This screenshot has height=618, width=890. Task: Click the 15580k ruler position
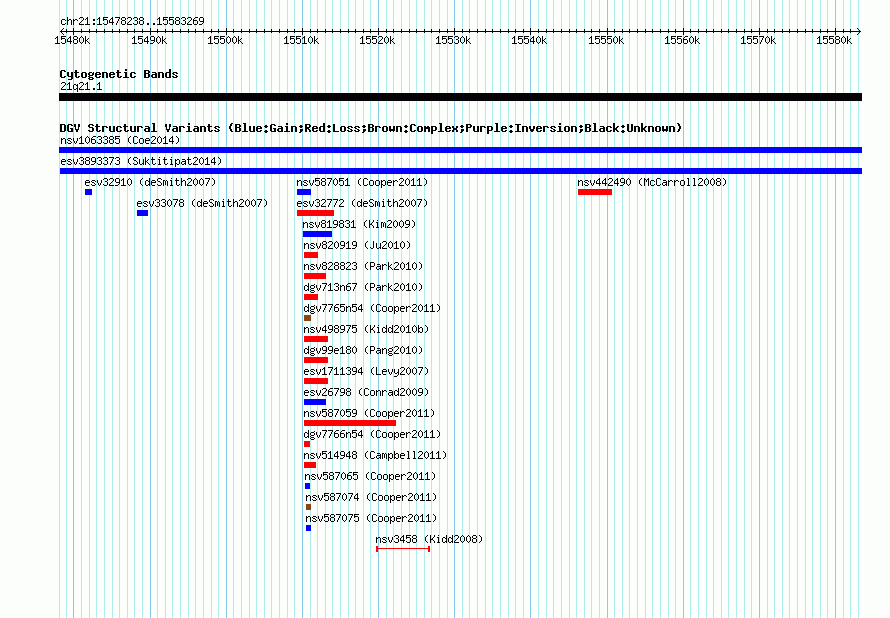tap(834, 40)
